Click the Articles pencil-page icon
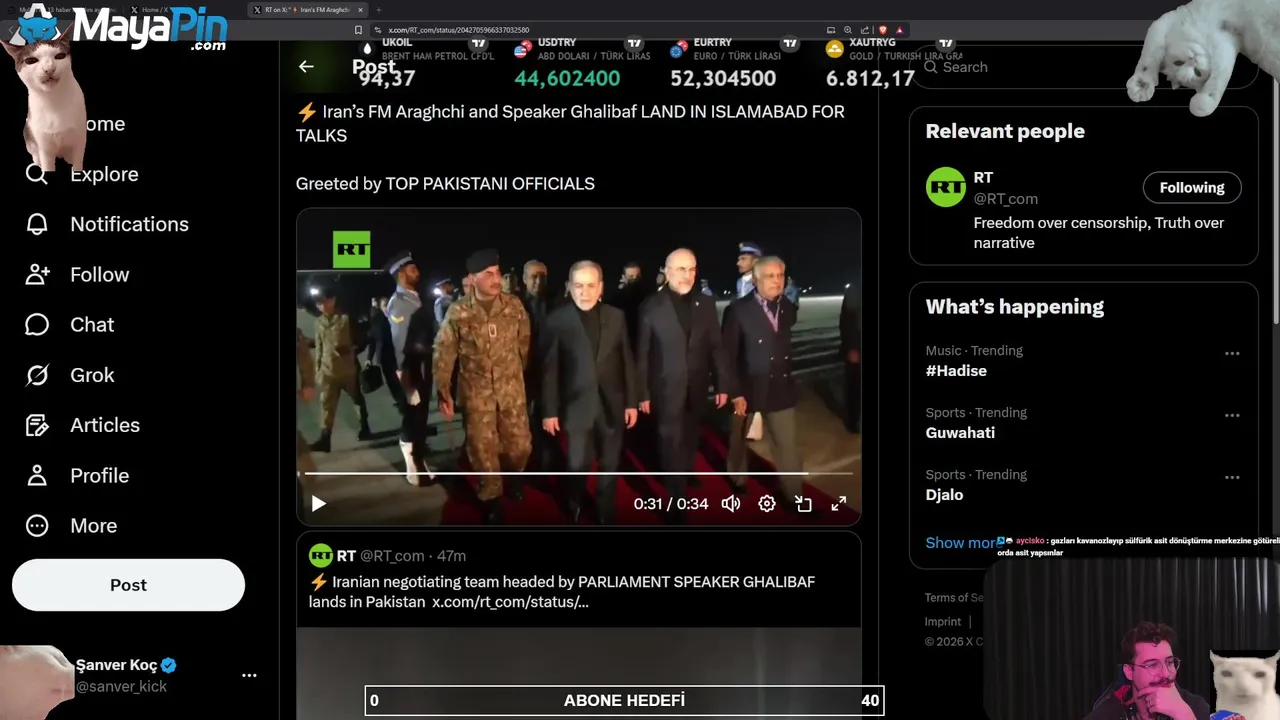The height and width of the screenshot is (720, 1280). [37, 425]
